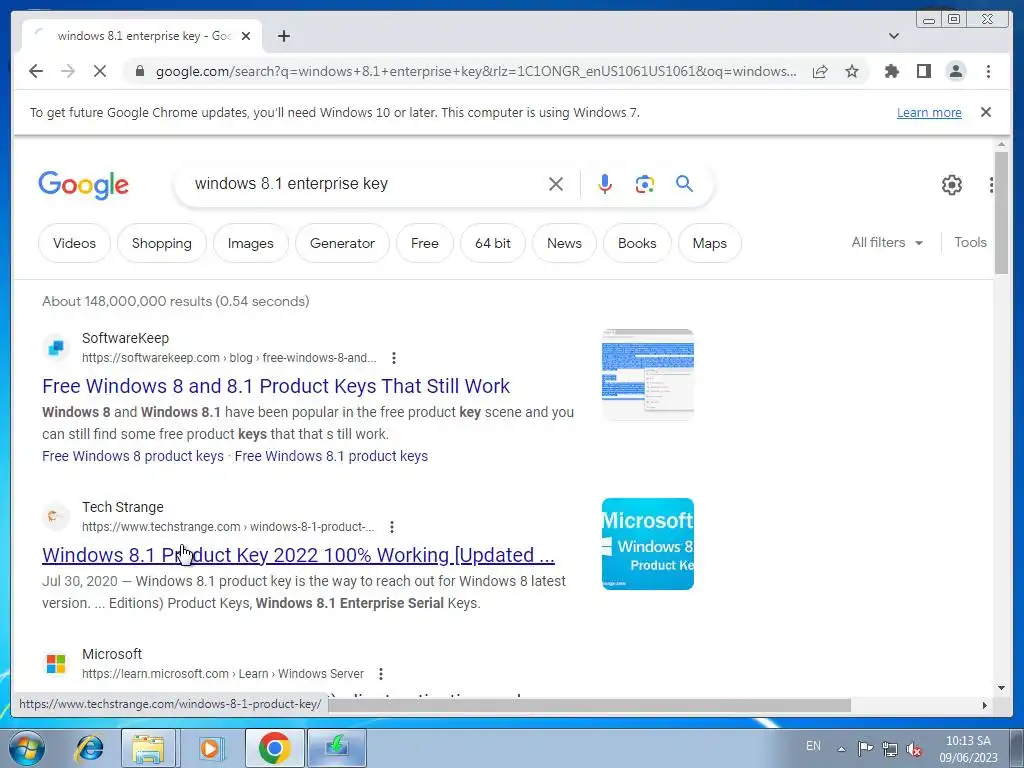The image size is (1024, 768).
Task: Select the 64 bit filter chip
Action: pyautogui.click(x=493, y=243)
